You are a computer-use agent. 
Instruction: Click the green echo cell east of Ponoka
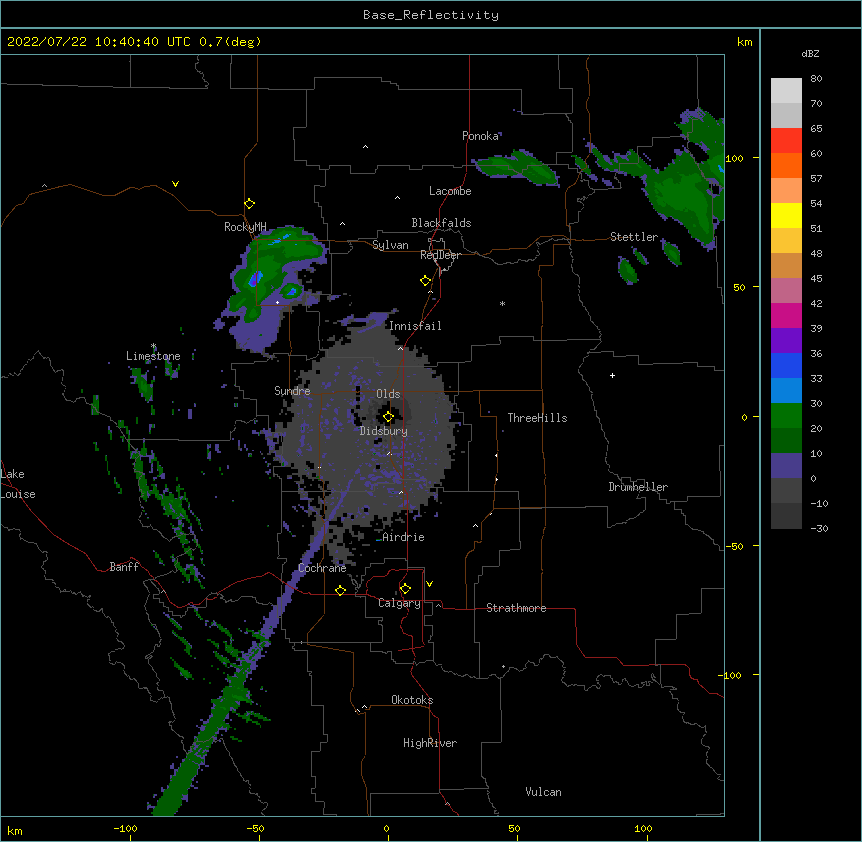click(517, 167)
